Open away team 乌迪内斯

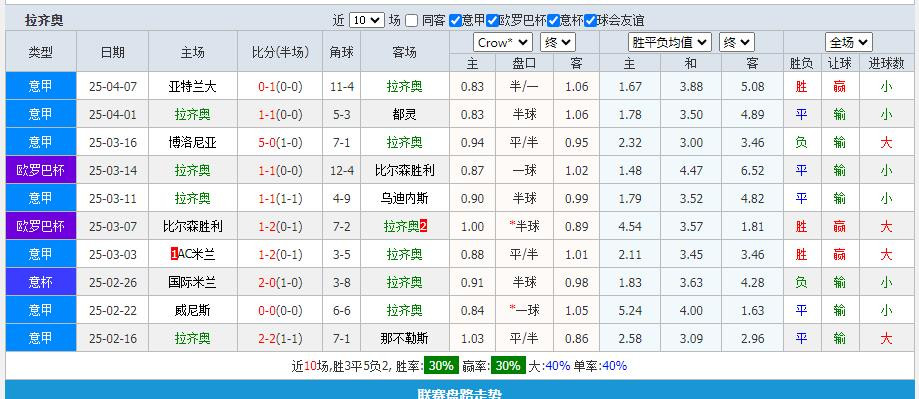[404, 199]
